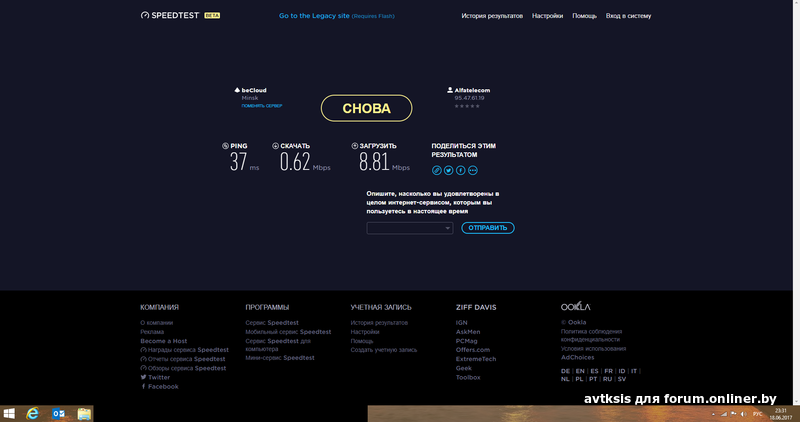Open О компании footer link
This screenshot has width=800, height=422.
tap(157, 322)
